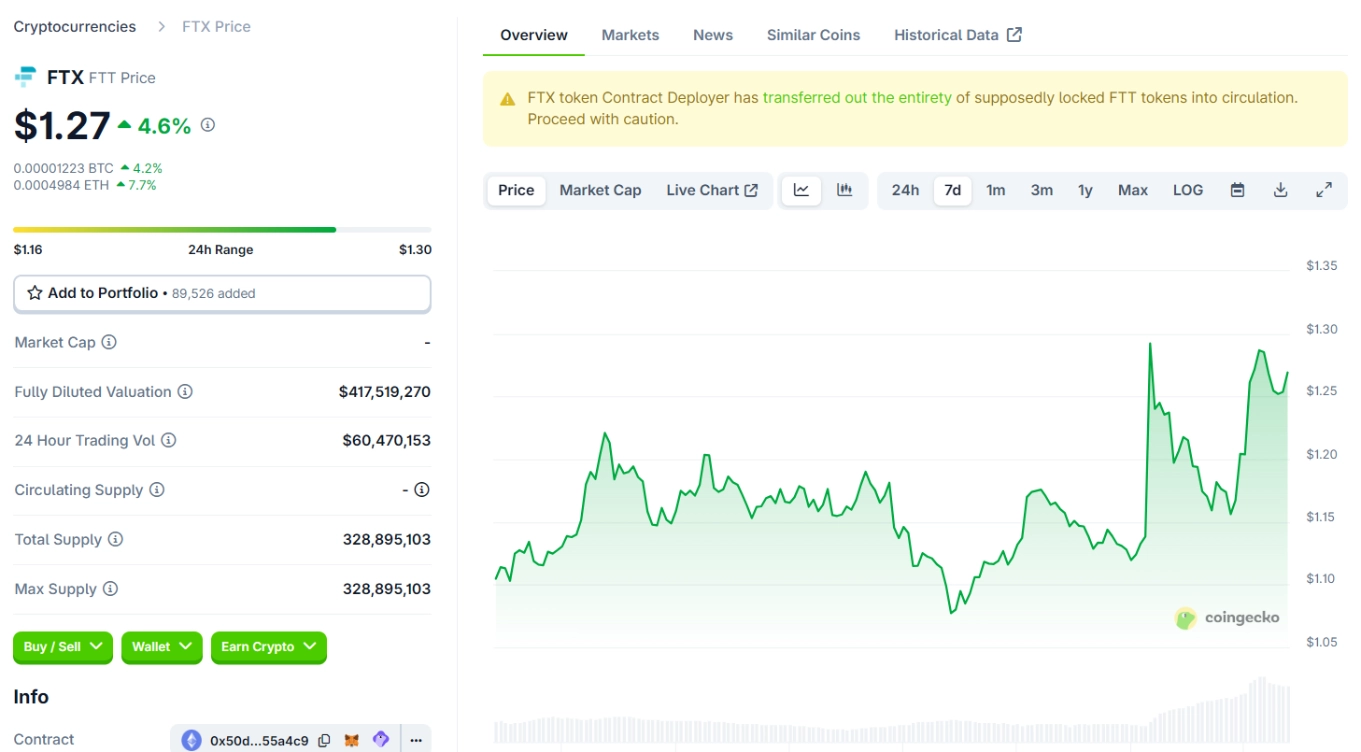Click the purple diamond icon in Contract row
The width and height of the screenshot is (1361, 752).
point(380,740)
